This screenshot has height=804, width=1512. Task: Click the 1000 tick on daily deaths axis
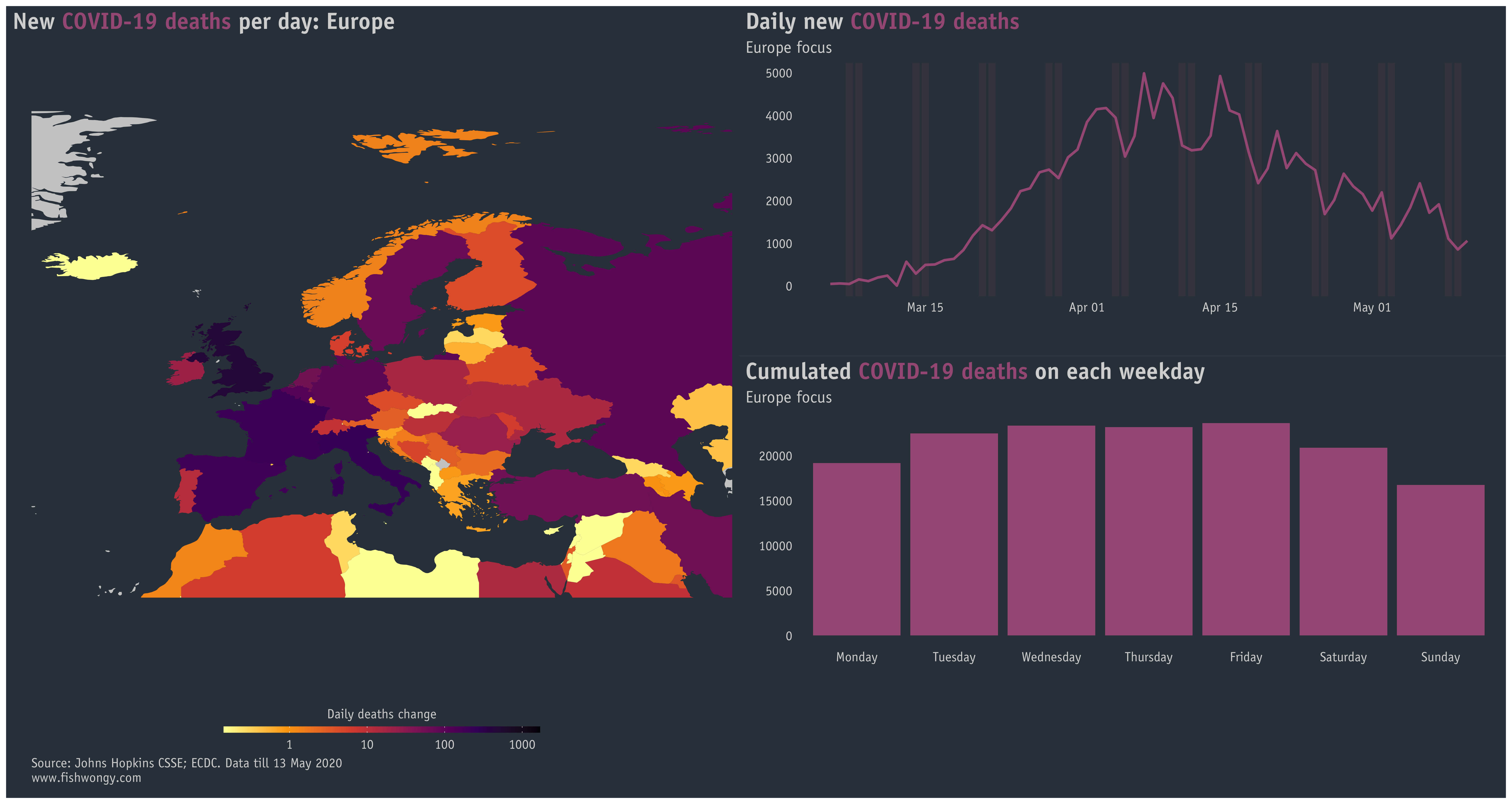tap(779, 243)
